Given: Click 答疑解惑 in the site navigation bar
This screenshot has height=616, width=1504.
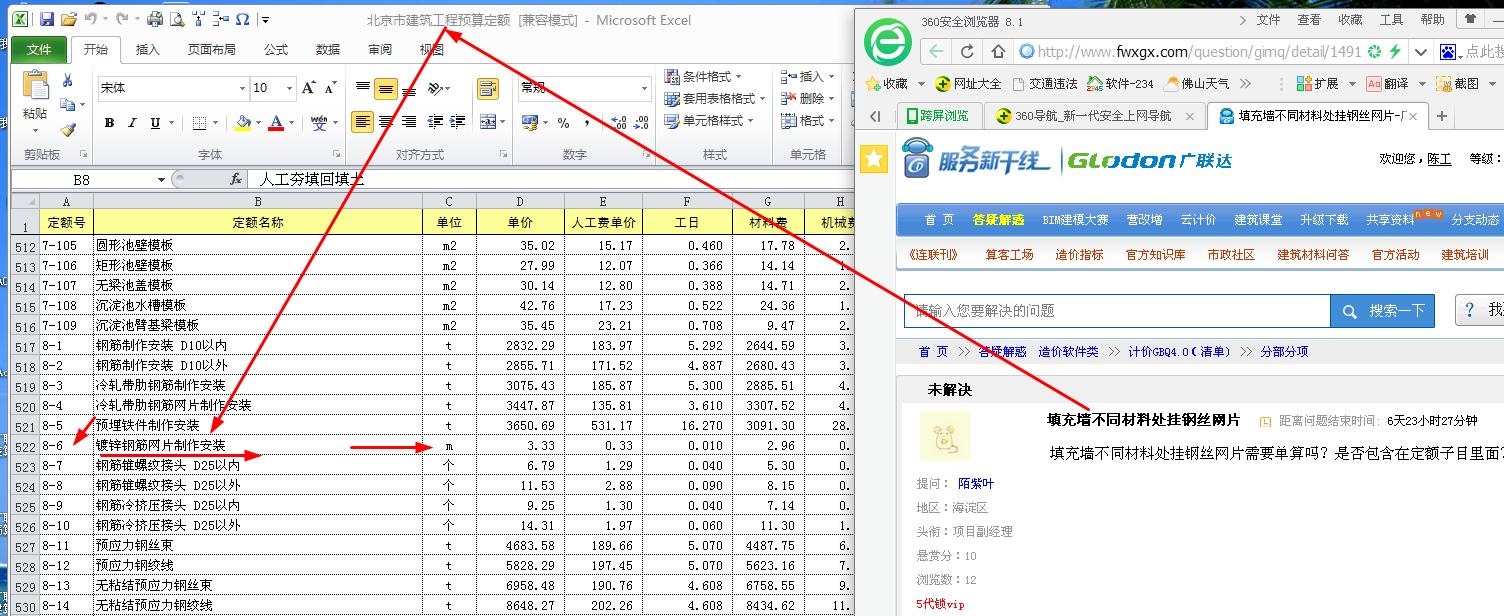Looking at the screenshot, I should pos(998,219).
